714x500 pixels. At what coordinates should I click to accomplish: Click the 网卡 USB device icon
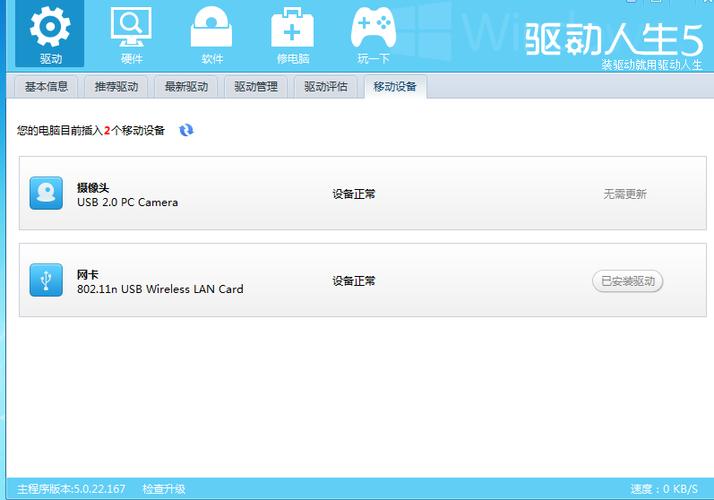coord(46,280)
